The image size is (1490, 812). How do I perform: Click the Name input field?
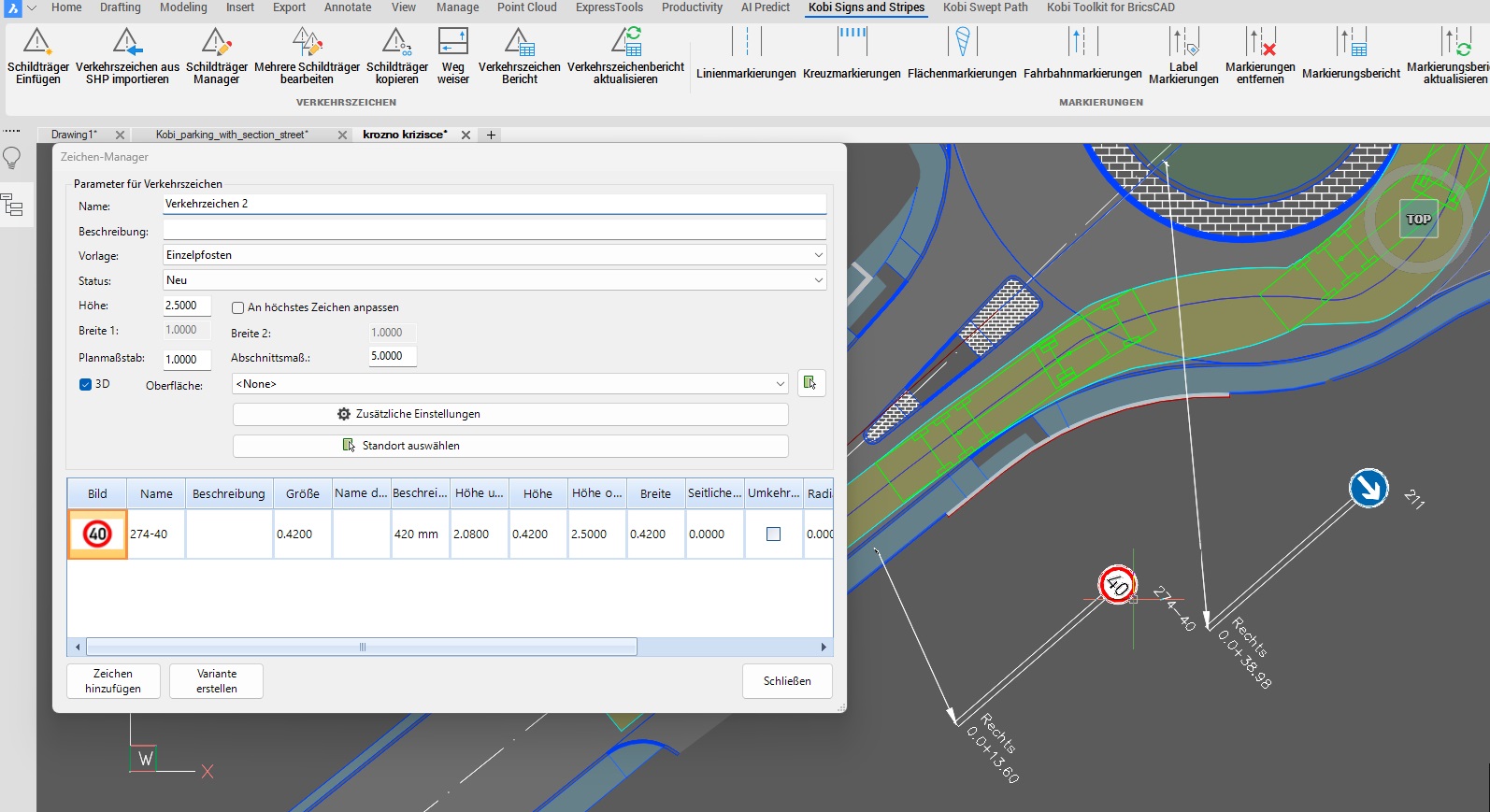(494, 204)
